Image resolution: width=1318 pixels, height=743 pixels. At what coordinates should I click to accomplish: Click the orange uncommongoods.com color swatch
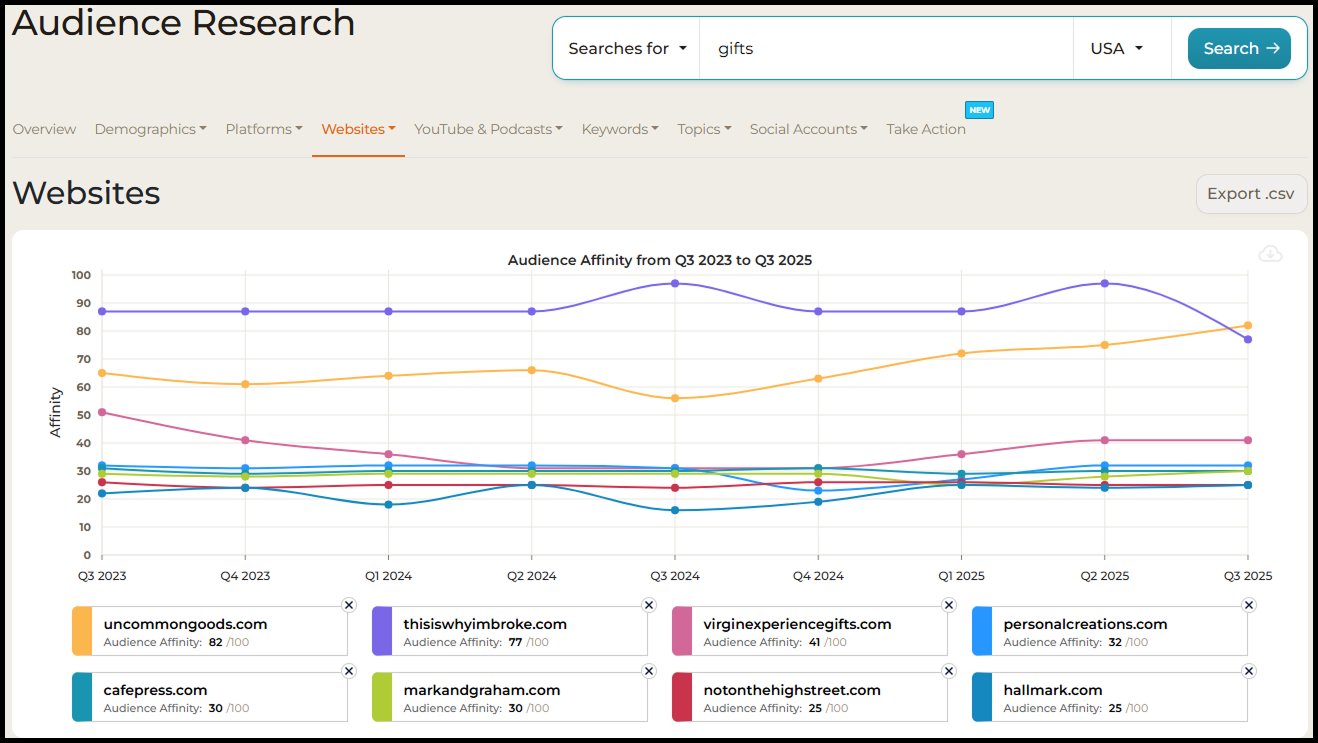click(82, 631)
